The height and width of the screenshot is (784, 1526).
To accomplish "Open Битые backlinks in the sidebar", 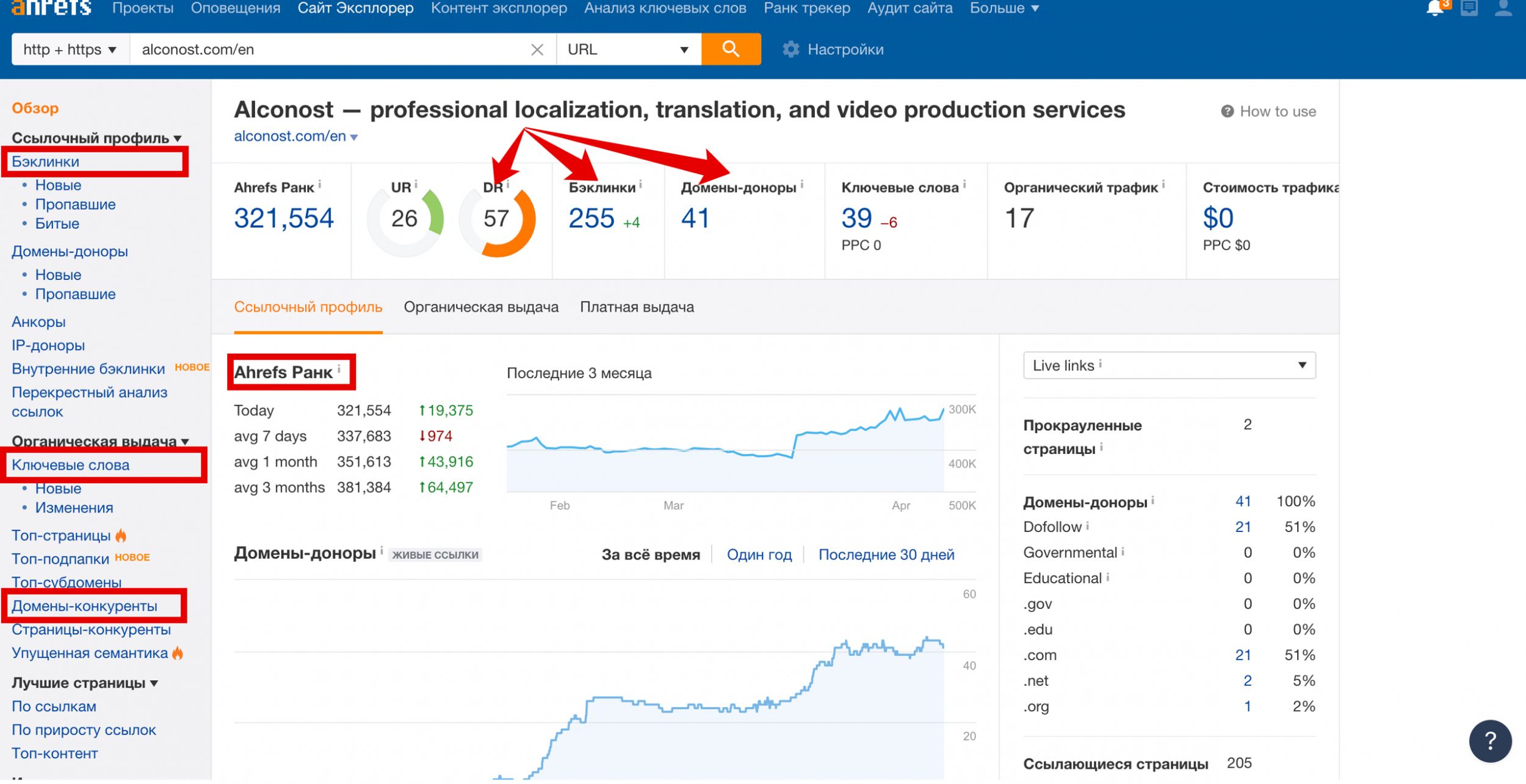I will click(57, 224).
